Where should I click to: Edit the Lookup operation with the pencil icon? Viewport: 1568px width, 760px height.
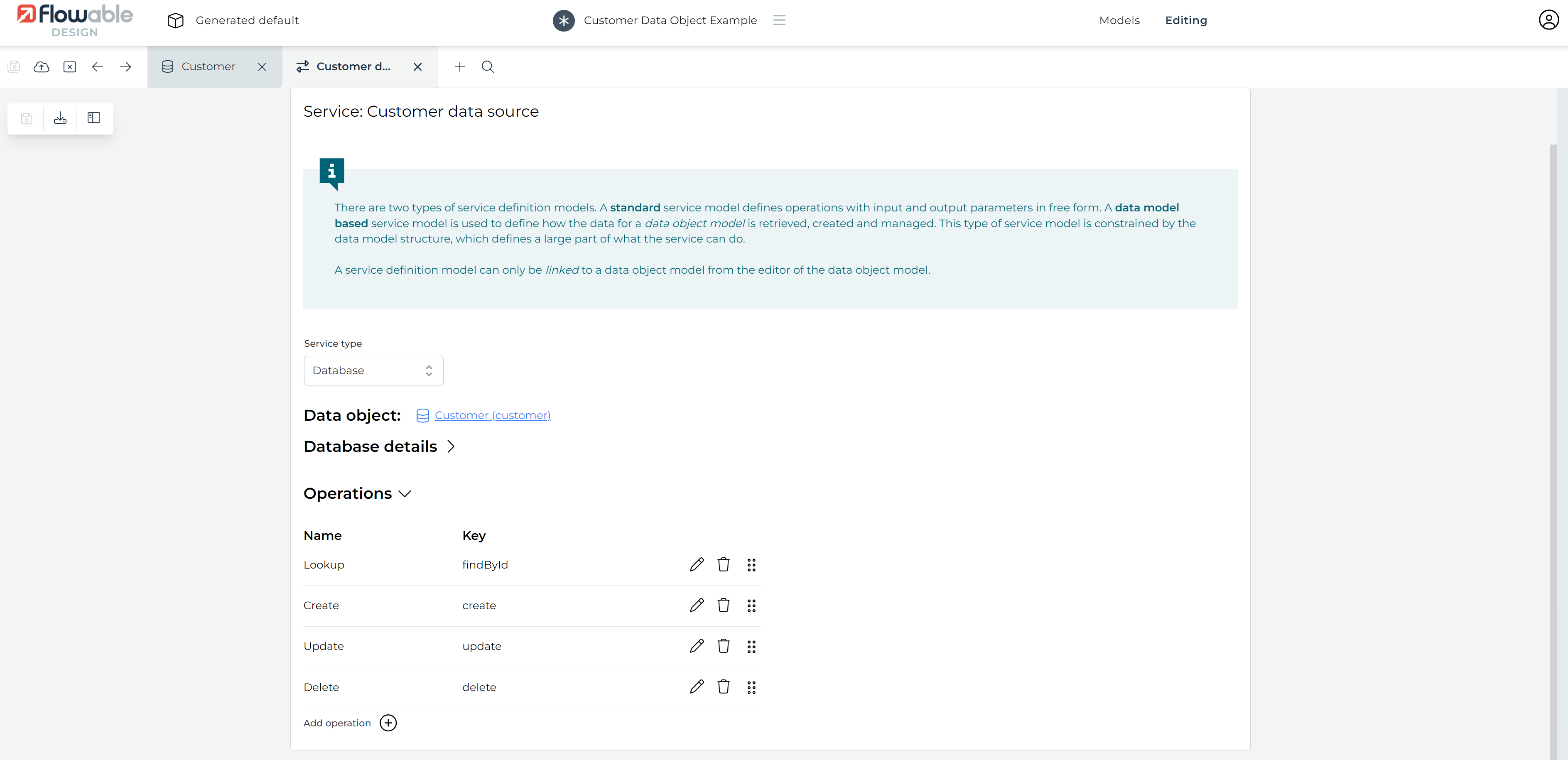(x=696, y=564)
